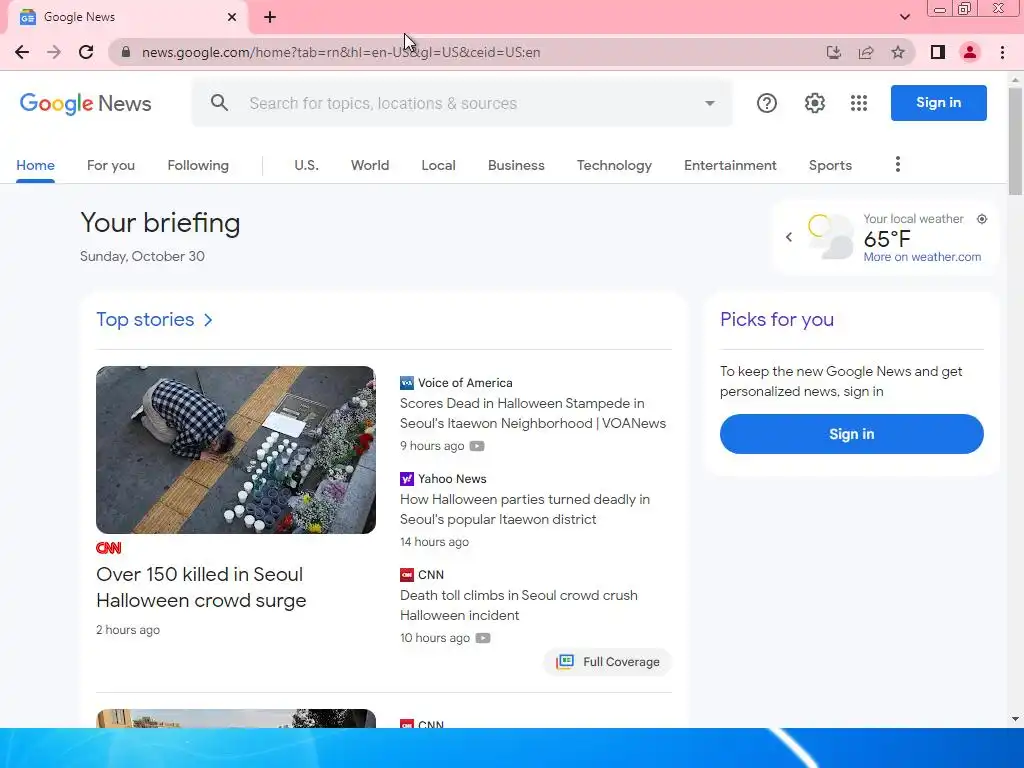Click the CNN source label above Death toll
1024x768 pixels.
[431, 575]
